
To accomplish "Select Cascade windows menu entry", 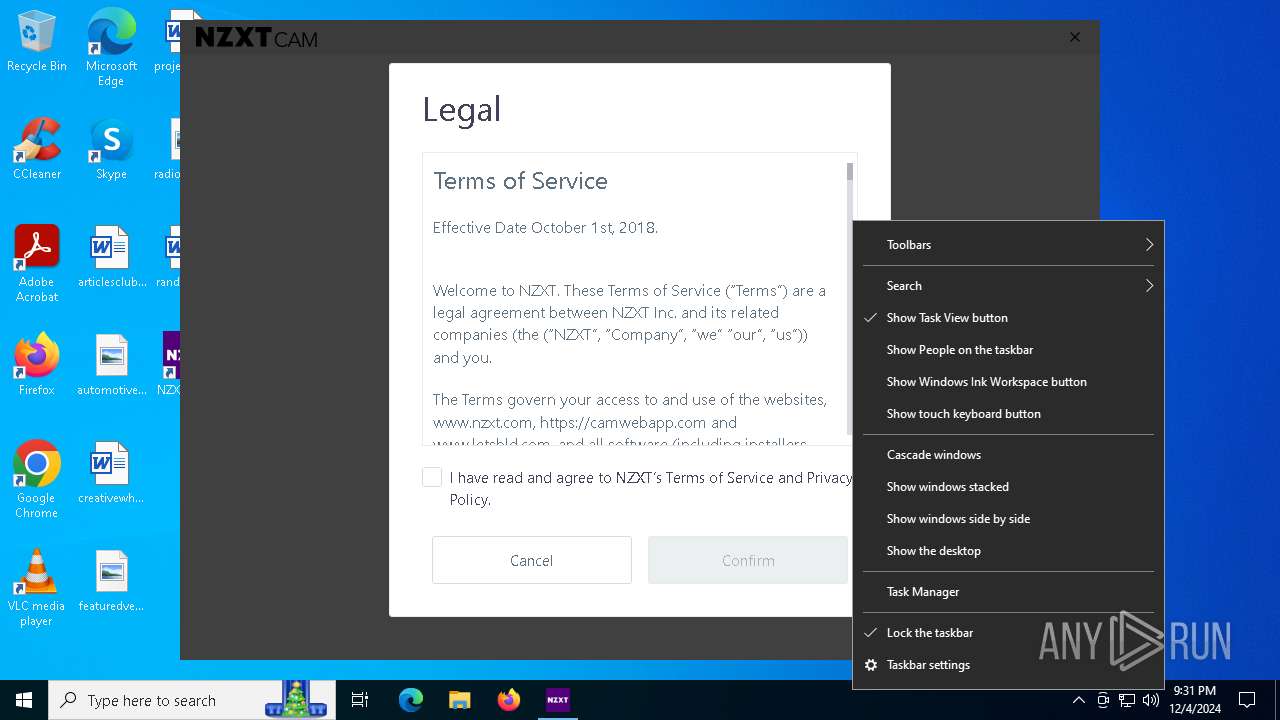I will 1008,455.
